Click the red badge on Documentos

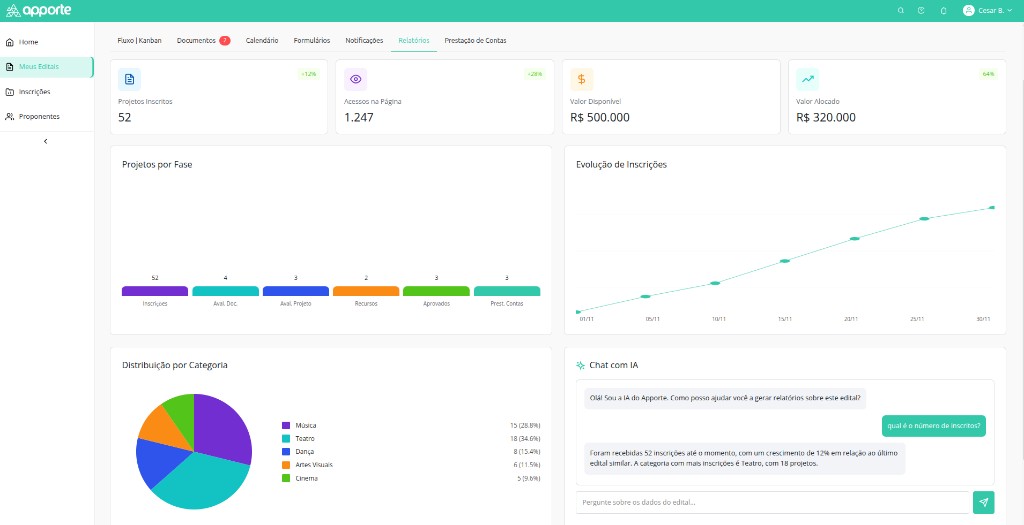point(225,40)
